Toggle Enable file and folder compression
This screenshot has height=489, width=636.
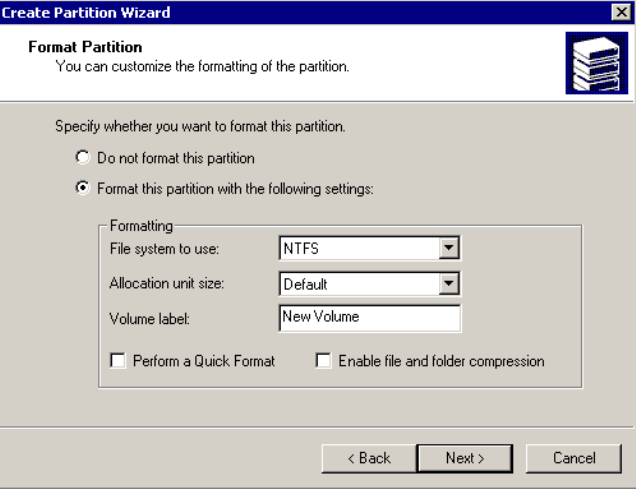point(323,361)
